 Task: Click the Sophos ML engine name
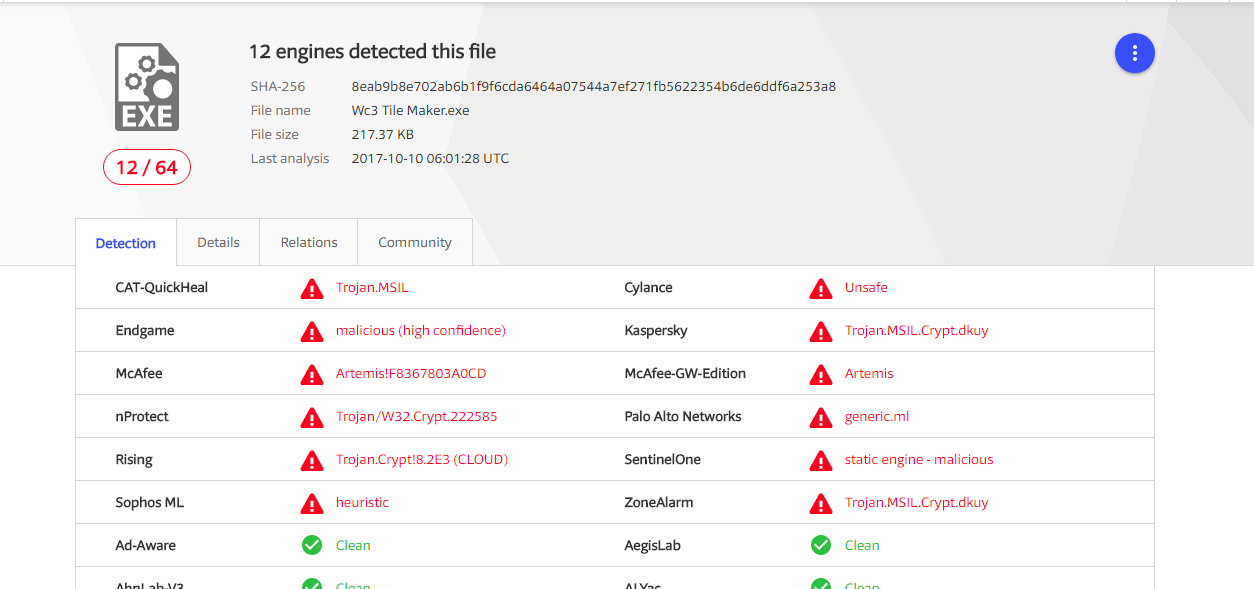coord(150,503)
